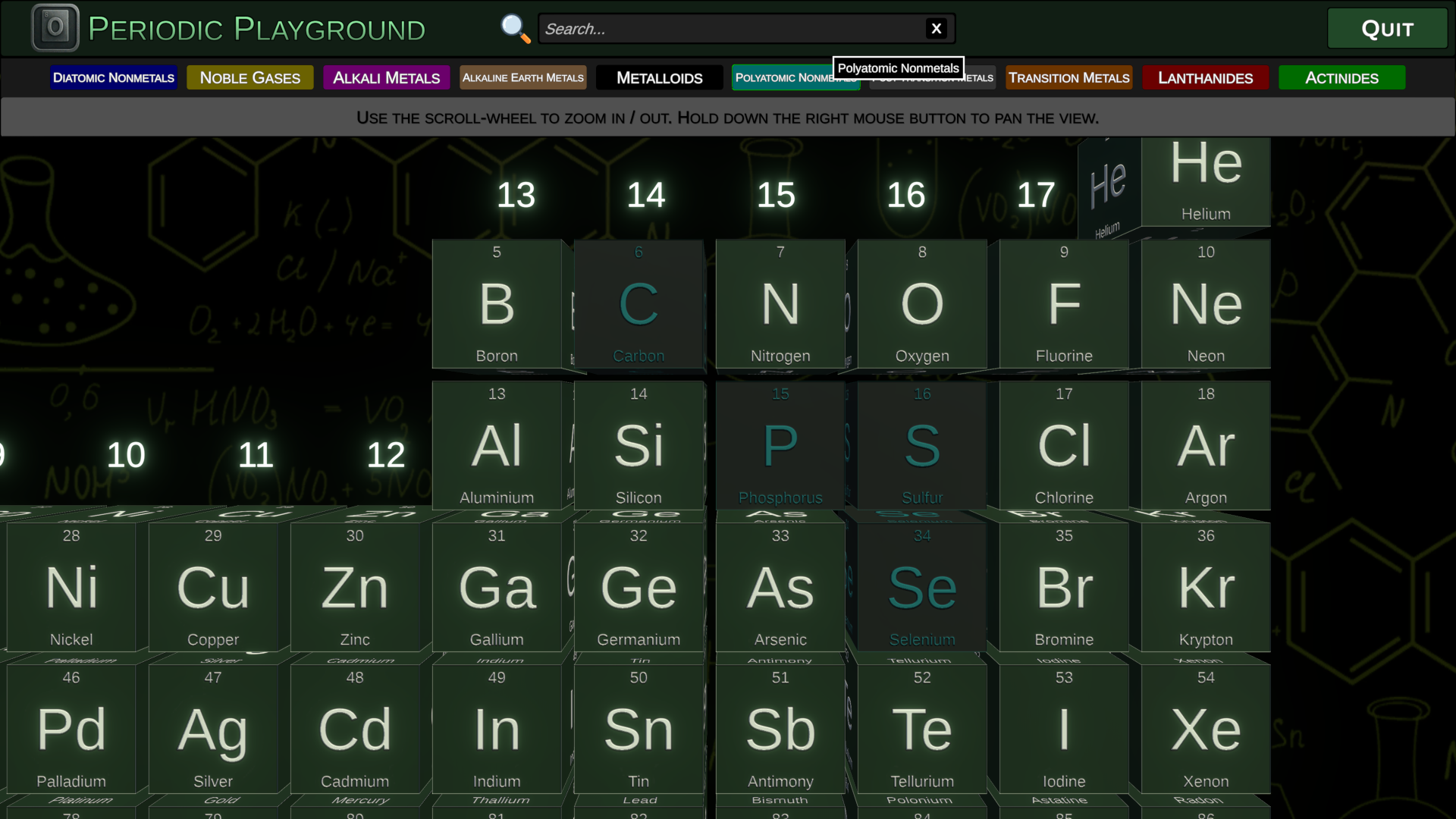Open the Iodine element cube
1456x819 pixels.
[x=1064, y=730]
